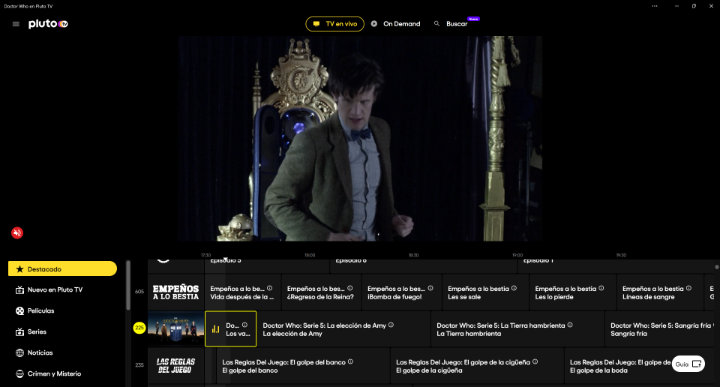The width and height of the screenshot is (720, 387).
Task: Select the Destacado category
Action: (62, 269)
